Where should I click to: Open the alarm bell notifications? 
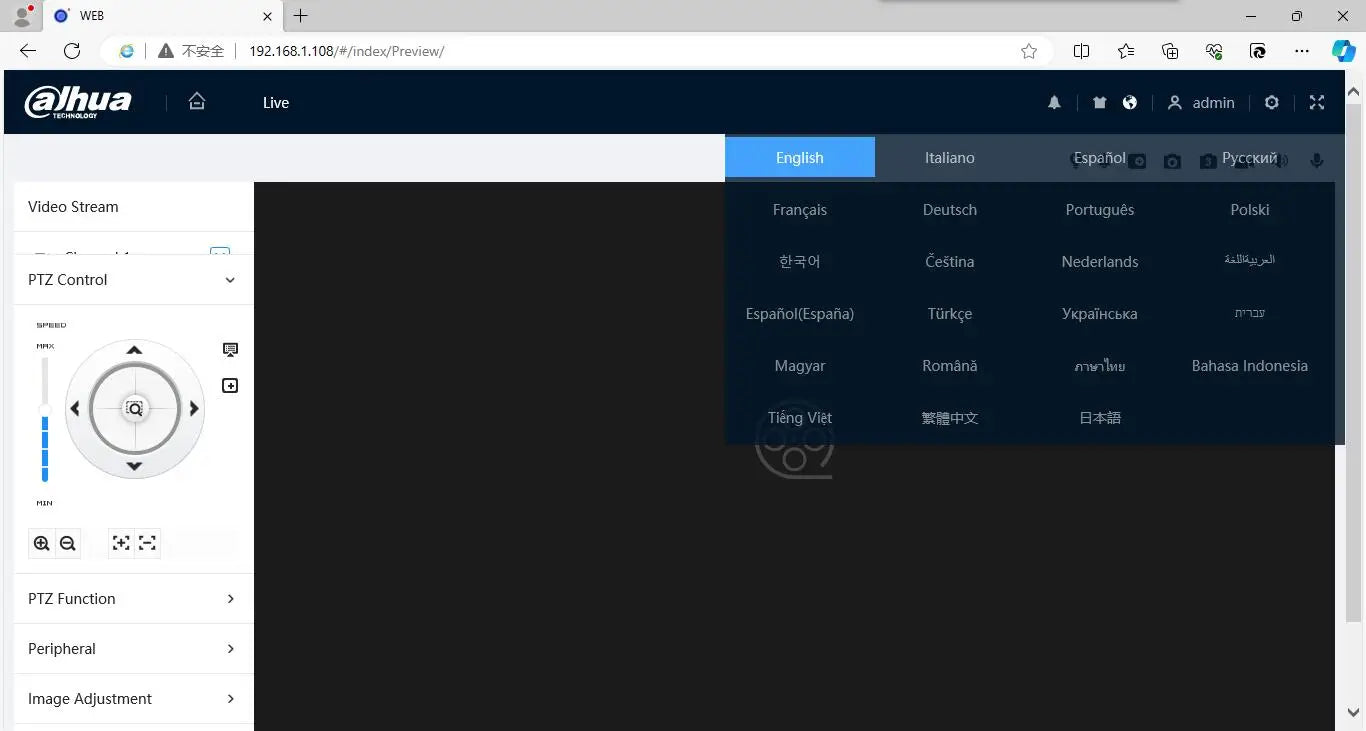(x=1054, y=102)
